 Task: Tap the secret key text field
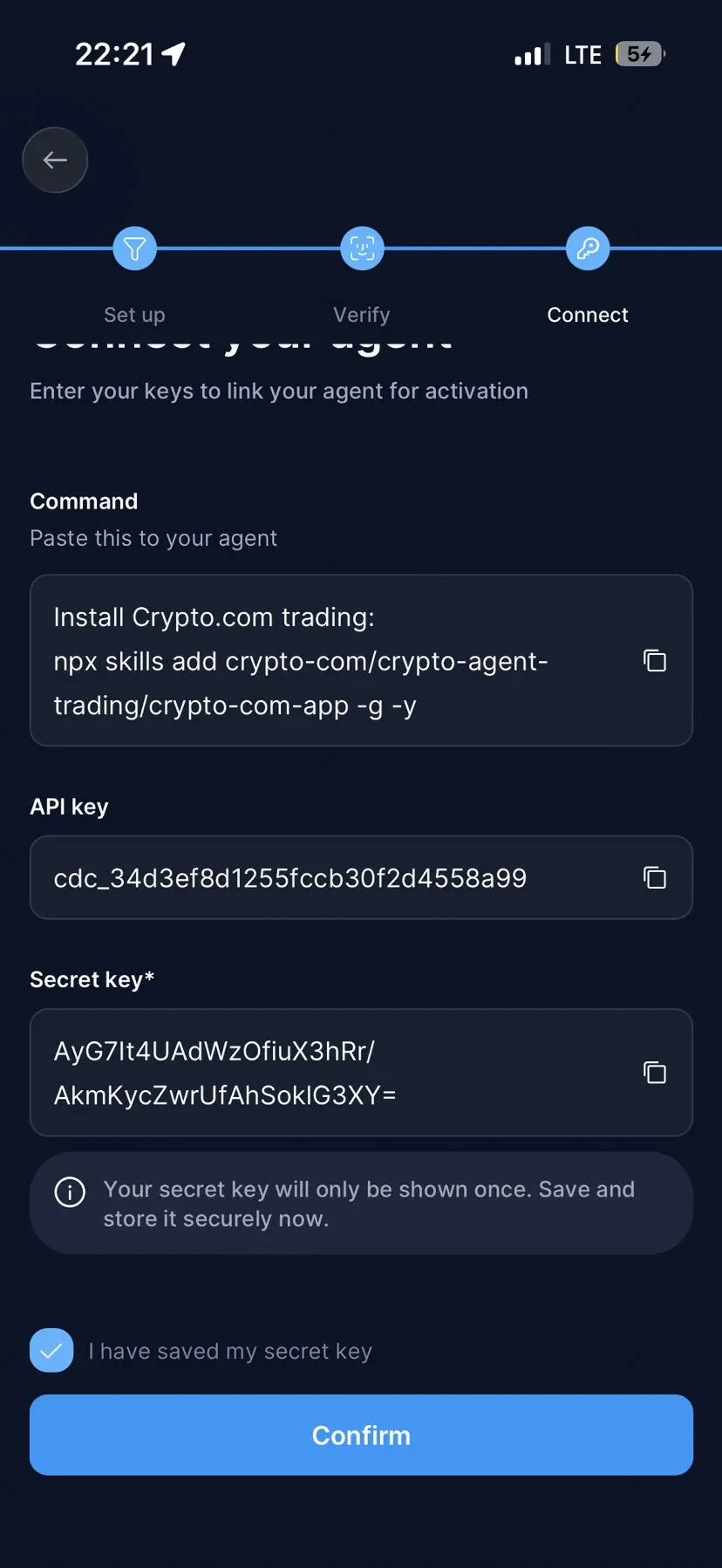coord(361,1073)
